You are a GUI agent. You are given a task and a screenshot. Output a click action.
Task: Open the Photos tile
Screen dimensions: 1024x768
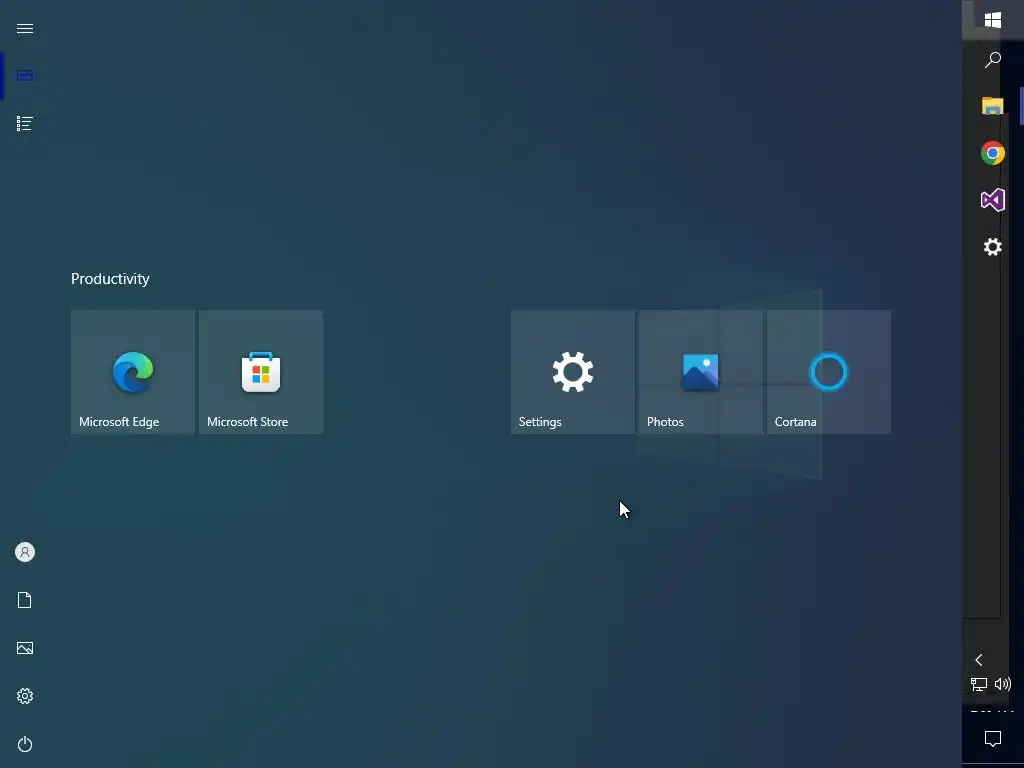701,372
